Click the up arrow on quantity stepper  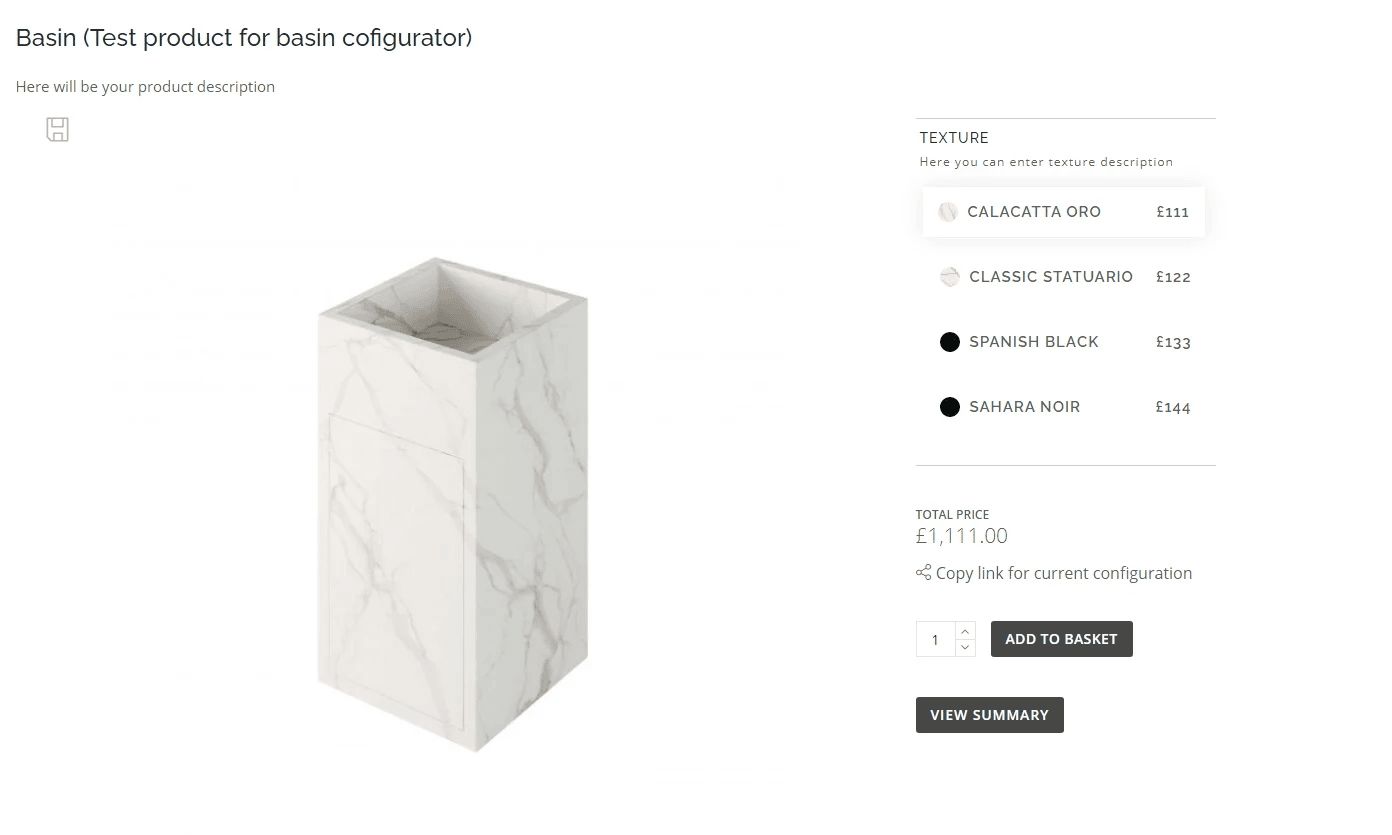click(x=964, y=630)
